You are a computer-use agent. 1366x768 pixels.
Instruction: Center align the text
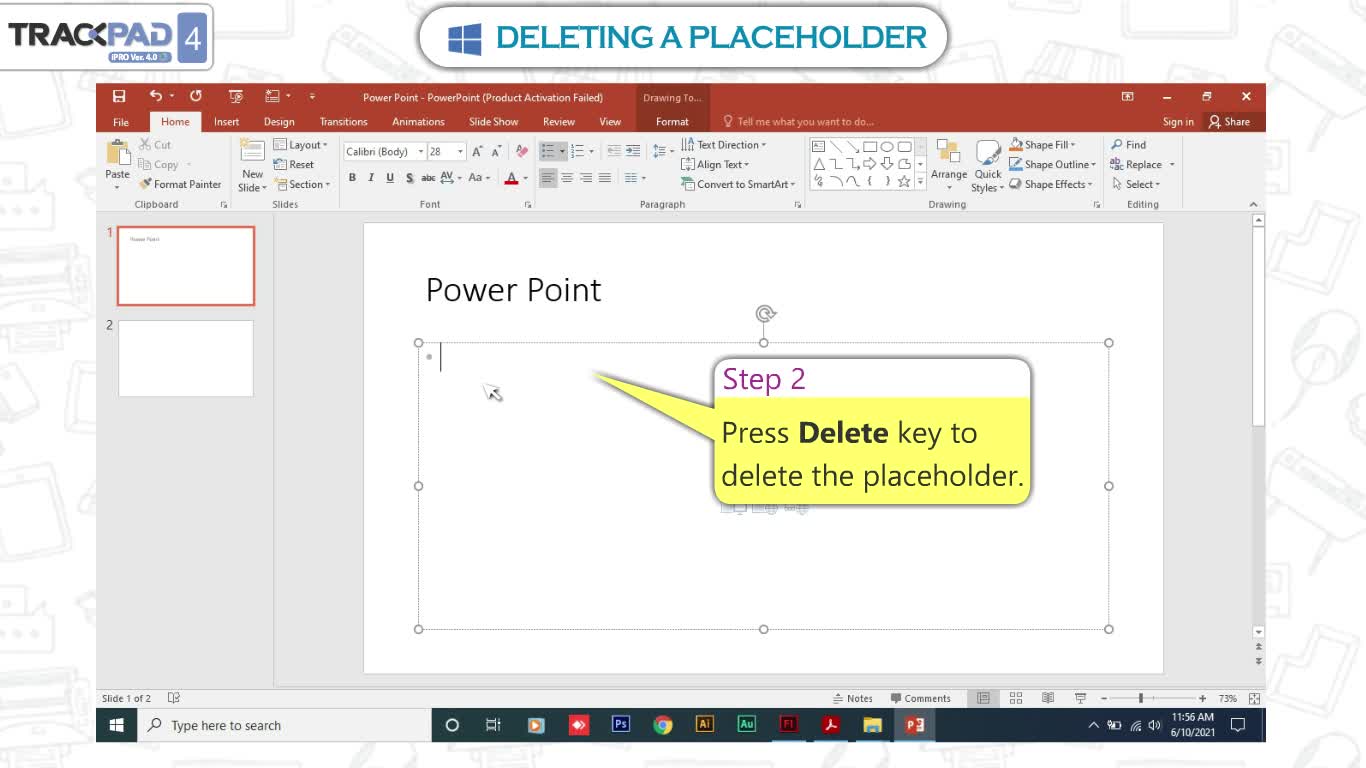(x=567, y=178)
